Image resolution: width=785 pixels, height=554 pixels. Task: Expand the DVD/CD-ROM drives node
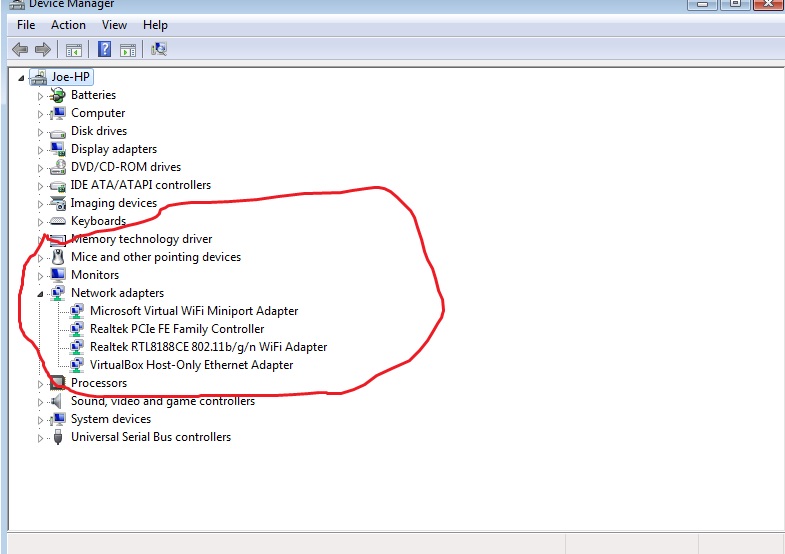41,168
